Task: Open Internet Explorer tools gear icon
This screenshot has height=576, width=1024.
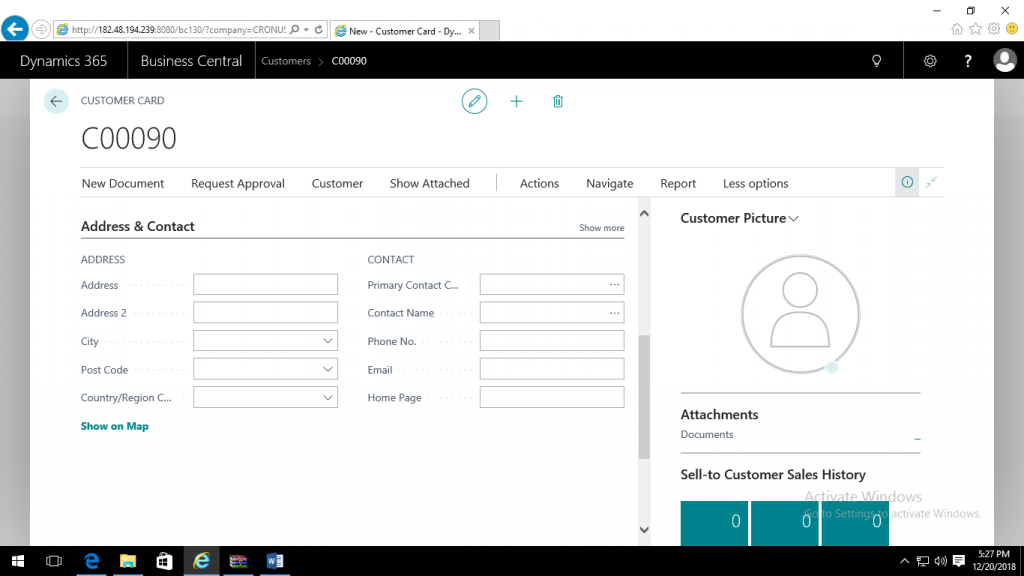Action: click(993, 29)
